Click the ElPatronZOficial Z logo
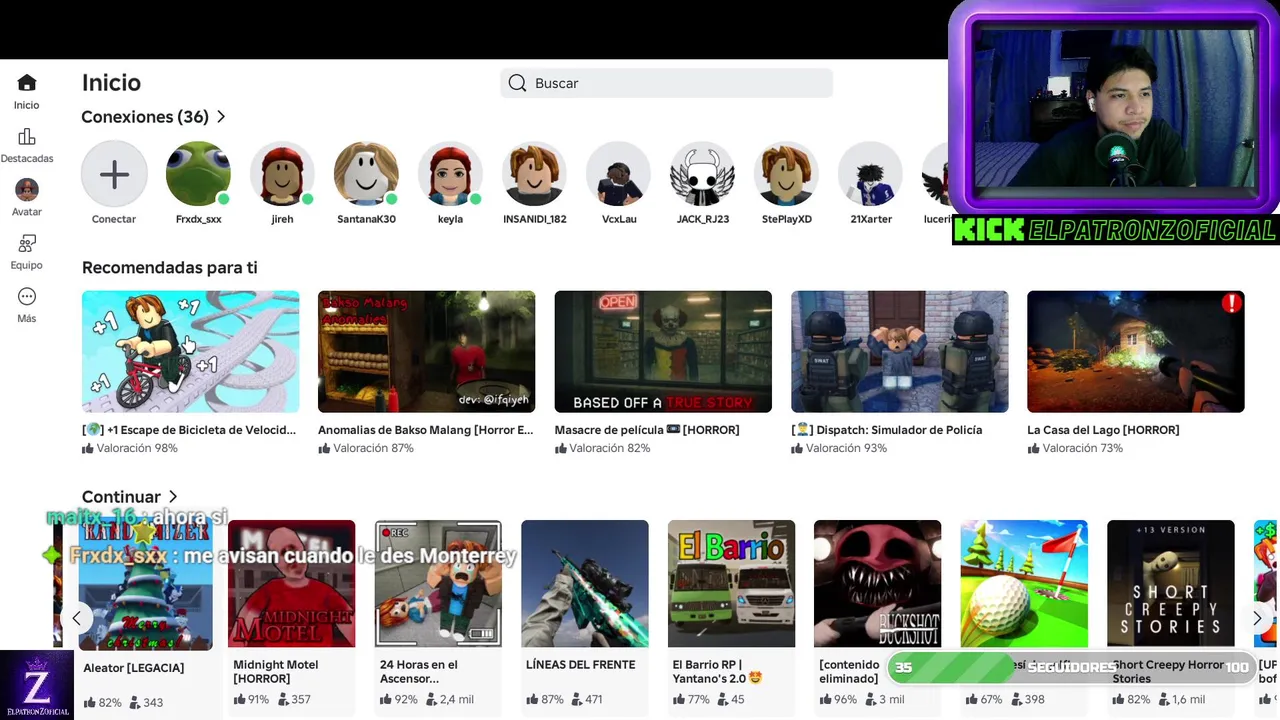This screenshot has height=720, width=1280. [37, 685]
